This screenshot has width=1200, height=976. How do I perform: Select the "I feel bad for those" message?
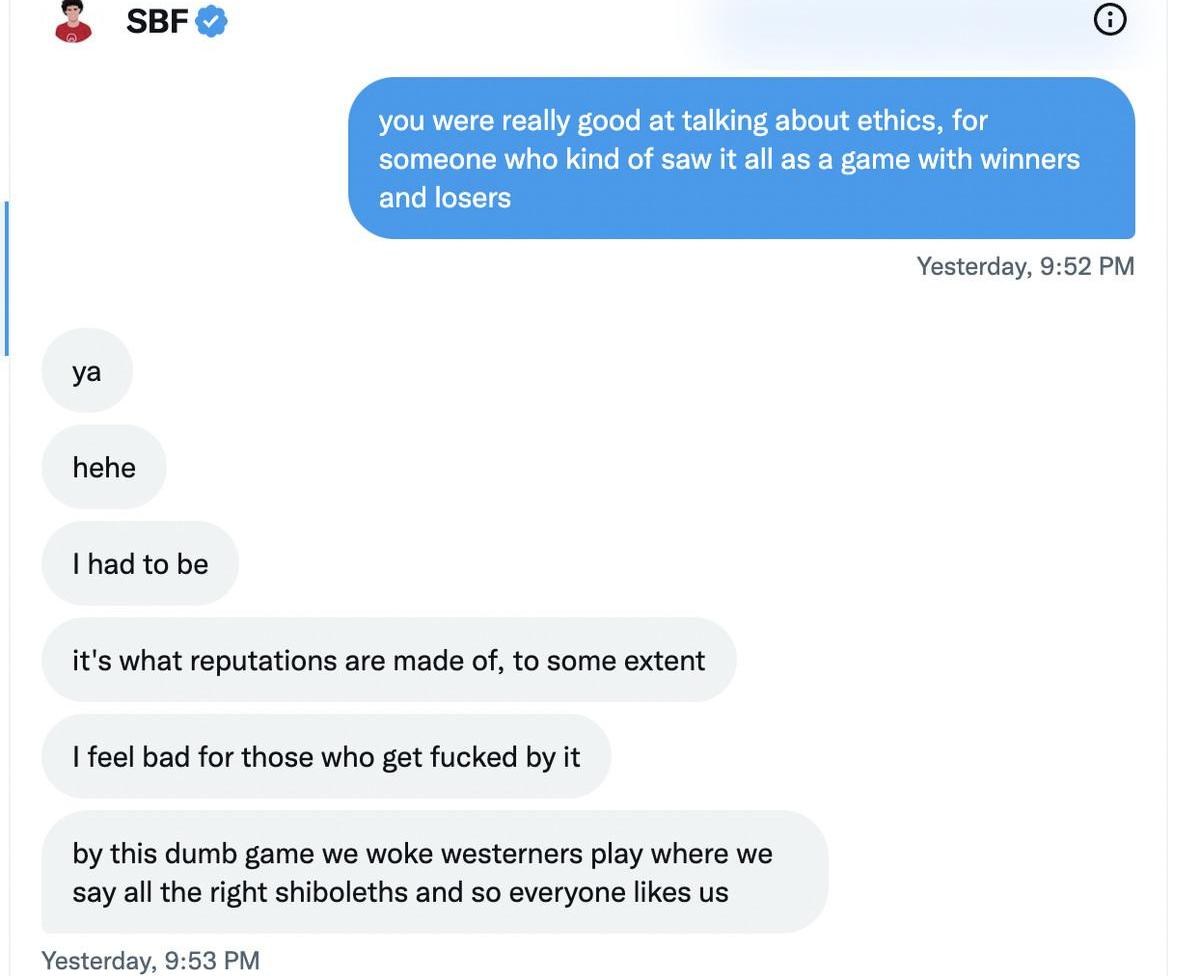(326, 757)
